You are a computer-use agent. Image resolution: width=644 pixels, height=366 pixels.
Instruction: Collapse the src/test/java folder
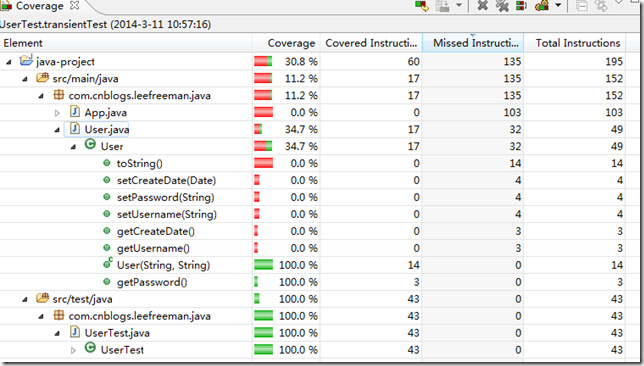pyautogui.click(x=25, y=299)
